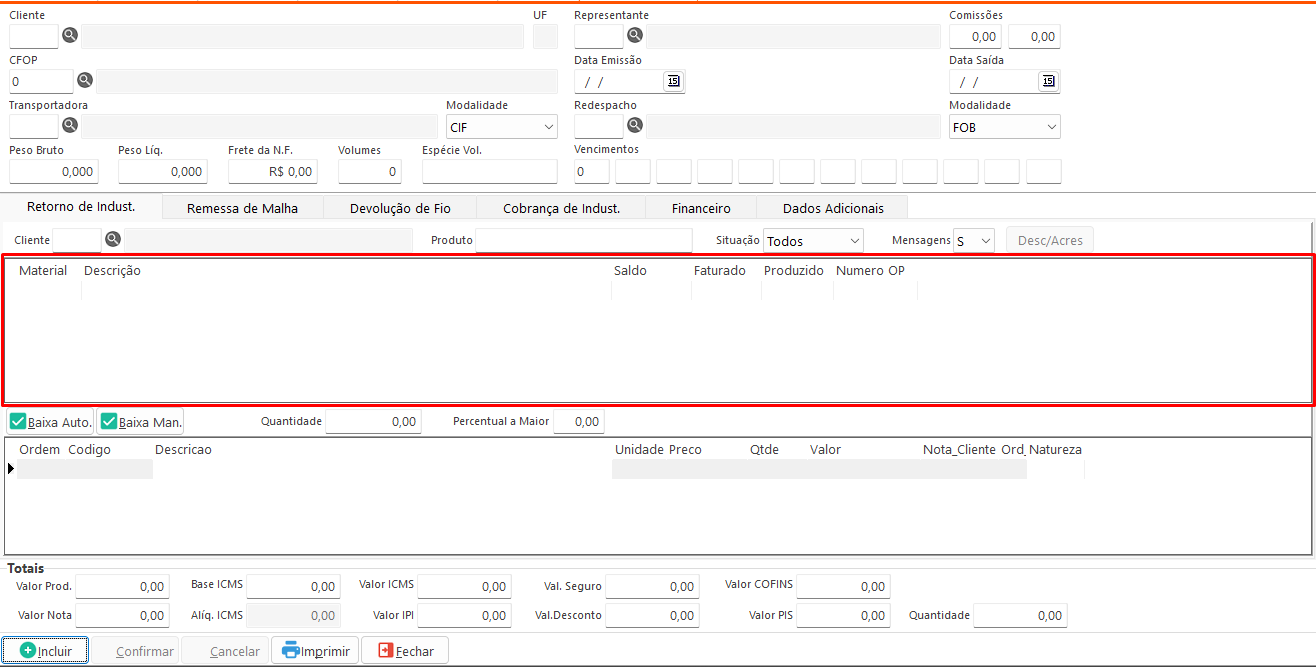Click the Produto input field
The image size is (1316, 667).
(583, 240)
